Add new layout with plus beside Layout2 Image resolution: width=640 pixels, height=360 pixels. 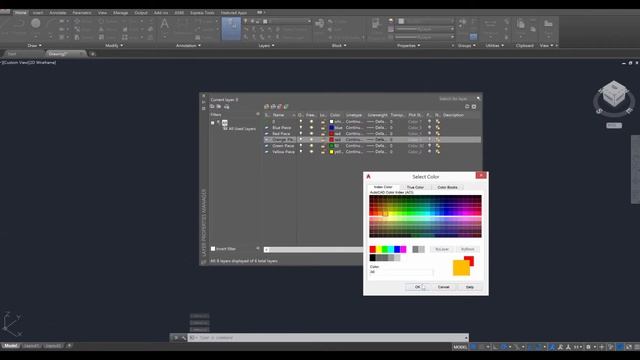coord(70,346)
